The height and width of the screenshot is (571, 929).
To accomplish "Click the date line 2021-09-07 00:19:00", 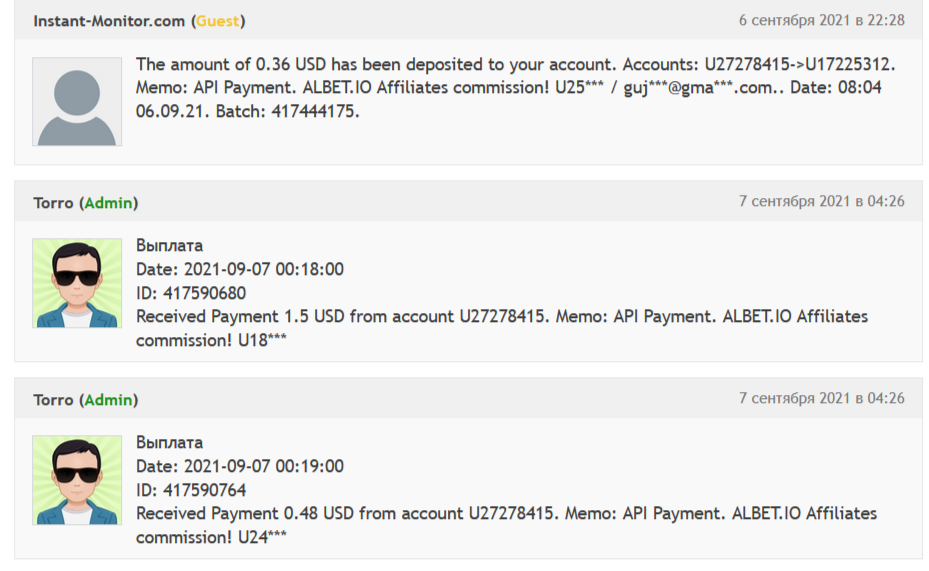I will (240, 466).
